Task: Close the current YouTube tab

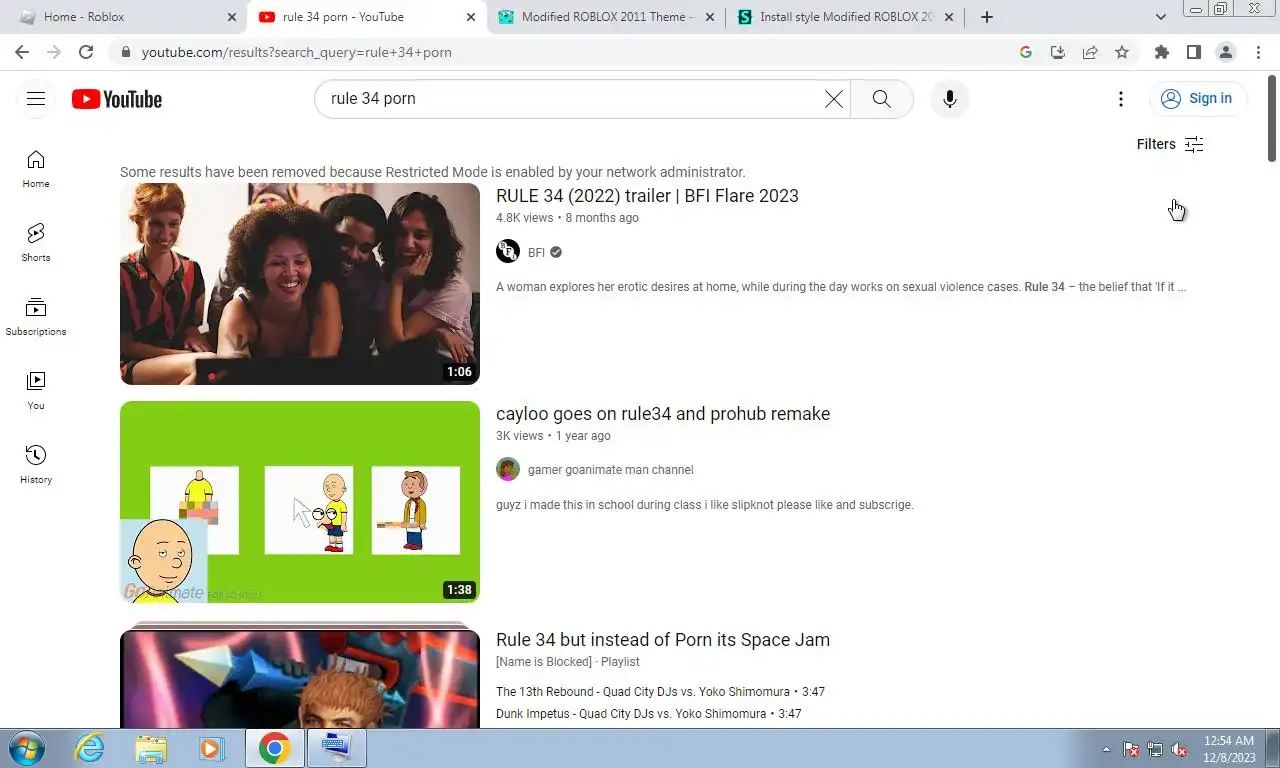Action: (471, 17)
